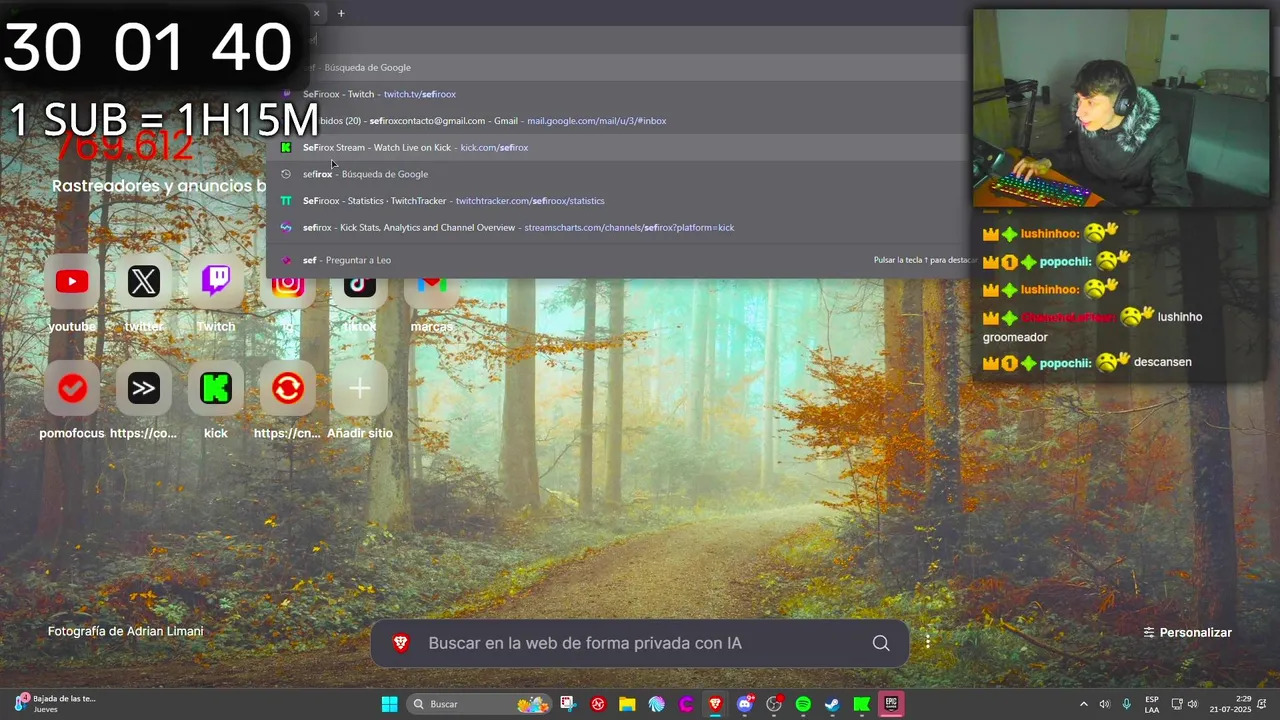This screenshot has width=1280, height=720.
Task: Click the microphone icon in the system tray
Action: point(1127,704)
